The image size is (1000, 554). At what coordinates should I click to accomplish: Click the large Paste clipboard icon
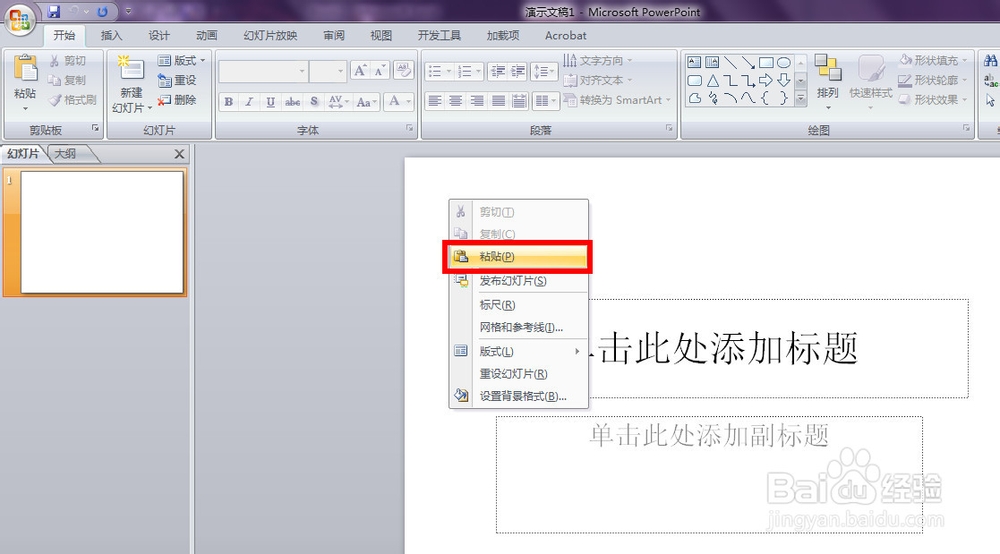coord(26,69)
